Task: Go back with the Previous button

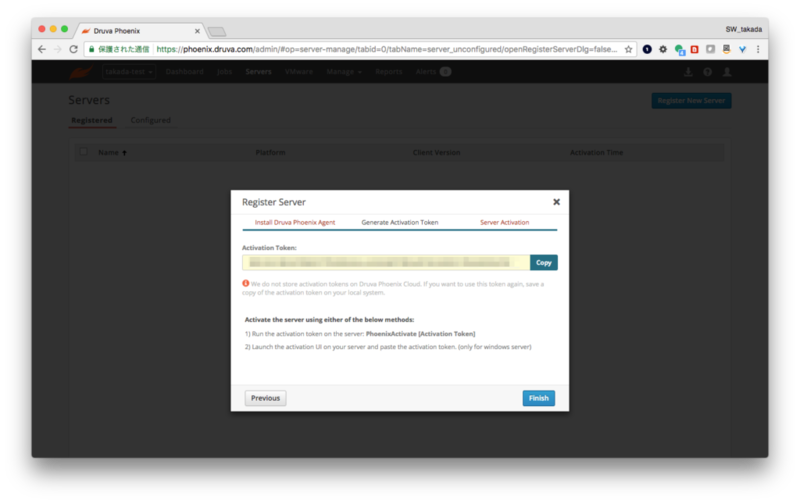Action: (265, 398)
